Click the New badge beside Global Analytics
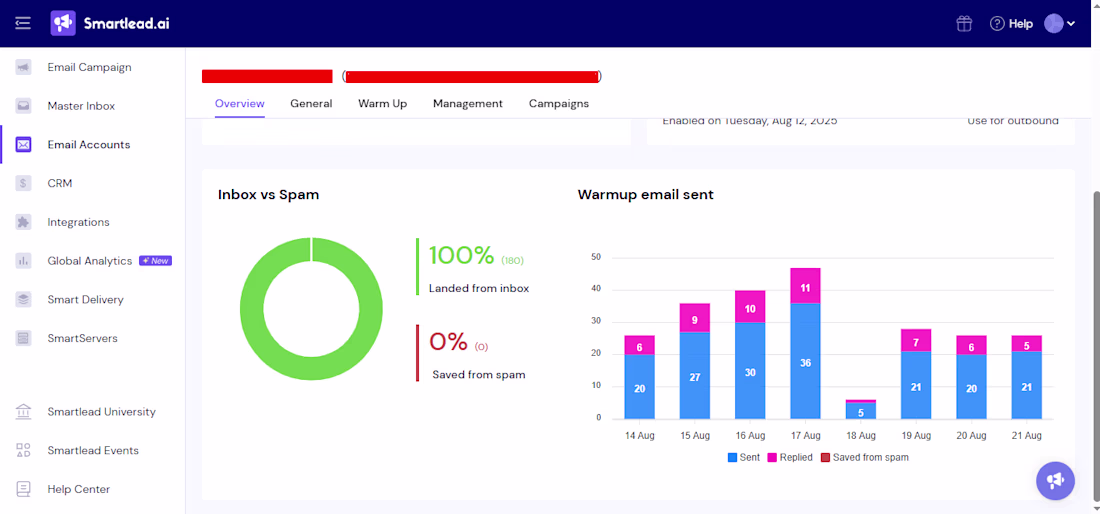The image size is (1100, 514). tap(156, 261)
